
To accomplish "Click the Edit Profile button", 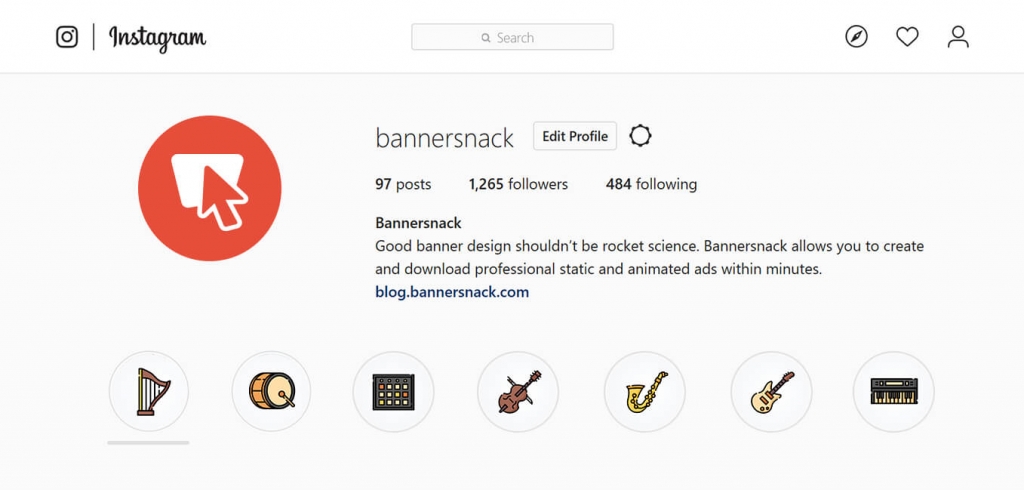I will [x=575, y=136].
